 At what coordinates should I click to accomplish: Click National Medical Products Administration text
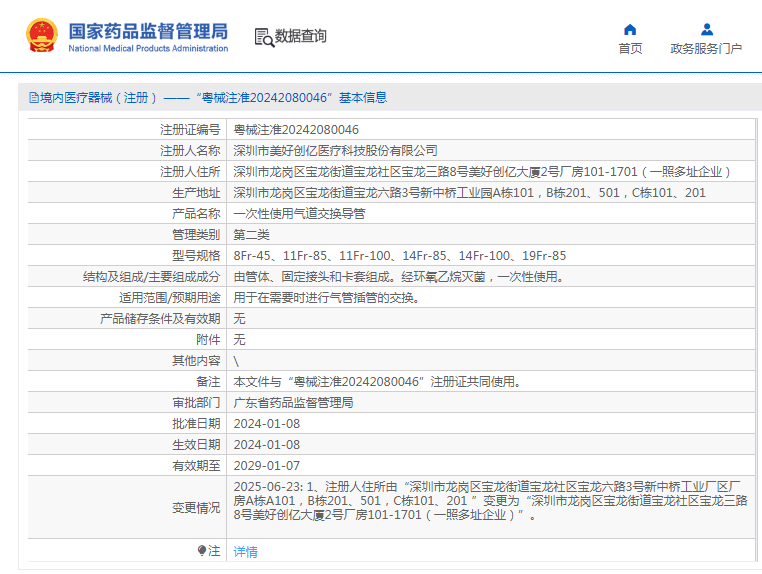(x=148, y=49)
